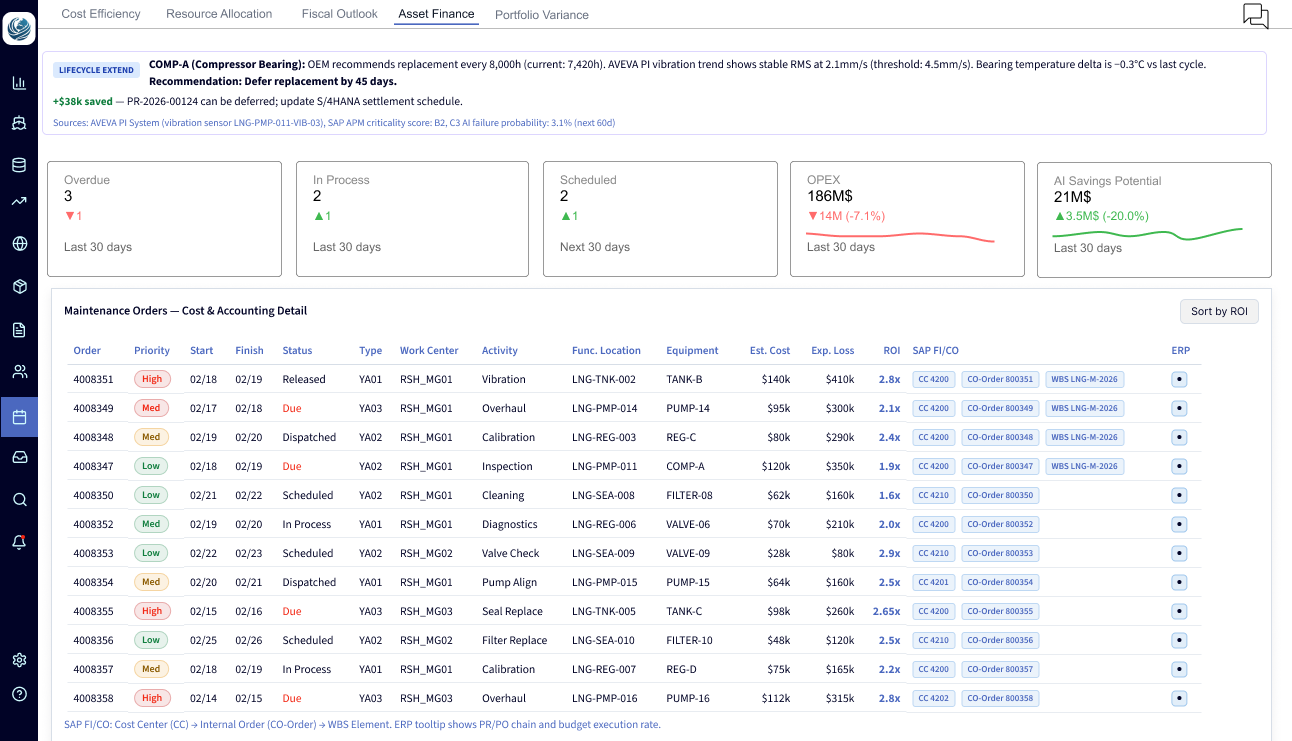The height and width of the screenshot is (741, 1292).
Task: Click the people/users sidebar icon
Action: 19,372
